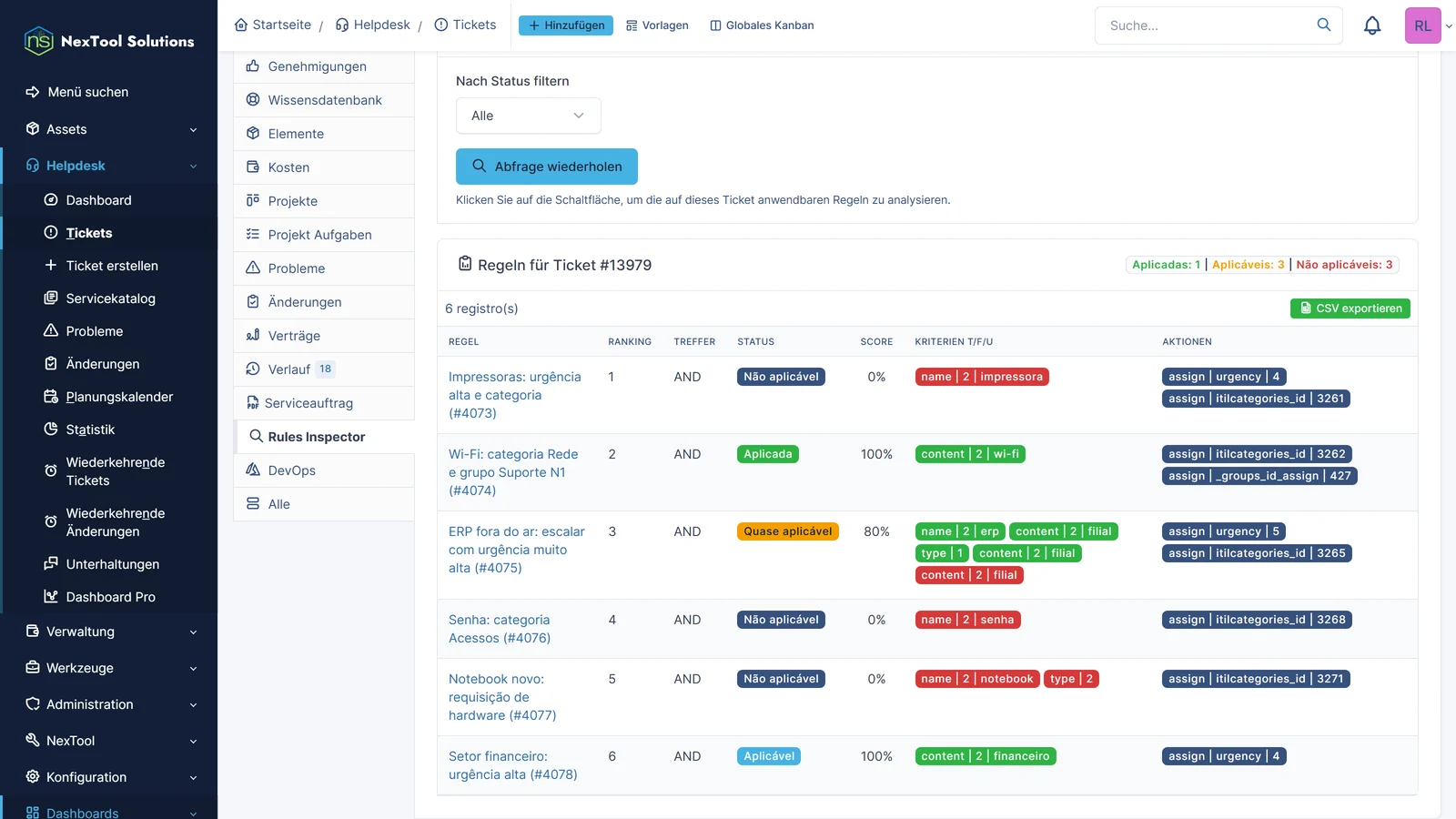This screenshot has width=1456, height=819.
Task: Open the Globales Kanban link
Action: coord(762,25)
